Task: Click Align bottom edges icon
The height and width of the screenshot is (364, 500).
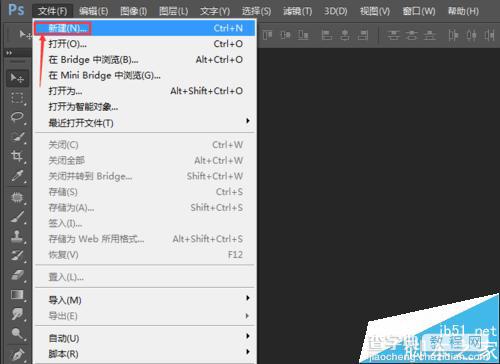Action: tap(303, 35)
